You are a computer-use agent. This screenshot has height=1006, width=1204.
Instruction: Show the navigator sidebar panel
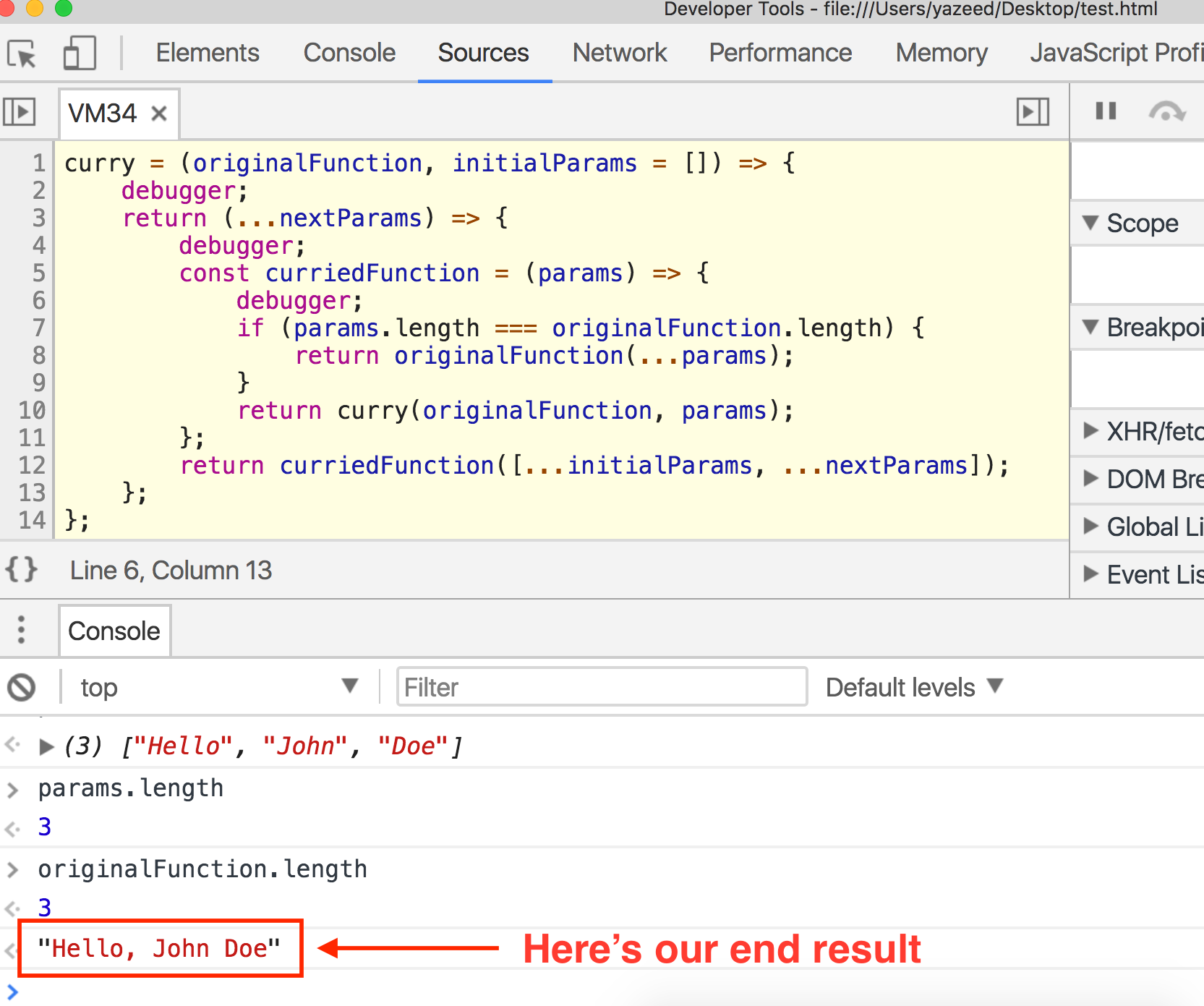[20, 112]
